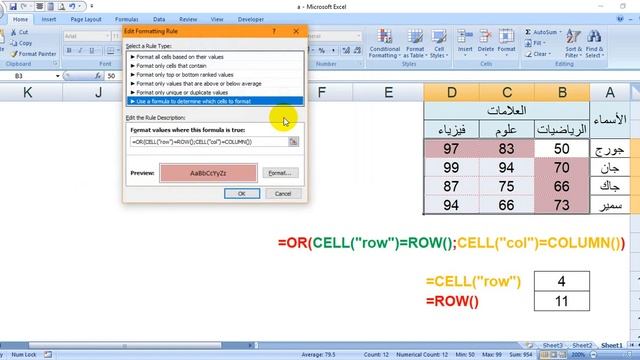The height and width of the screenshot is (360, 640).
Task: Click the horizontal scrollbar thumb
Action: tap(125, 346)
